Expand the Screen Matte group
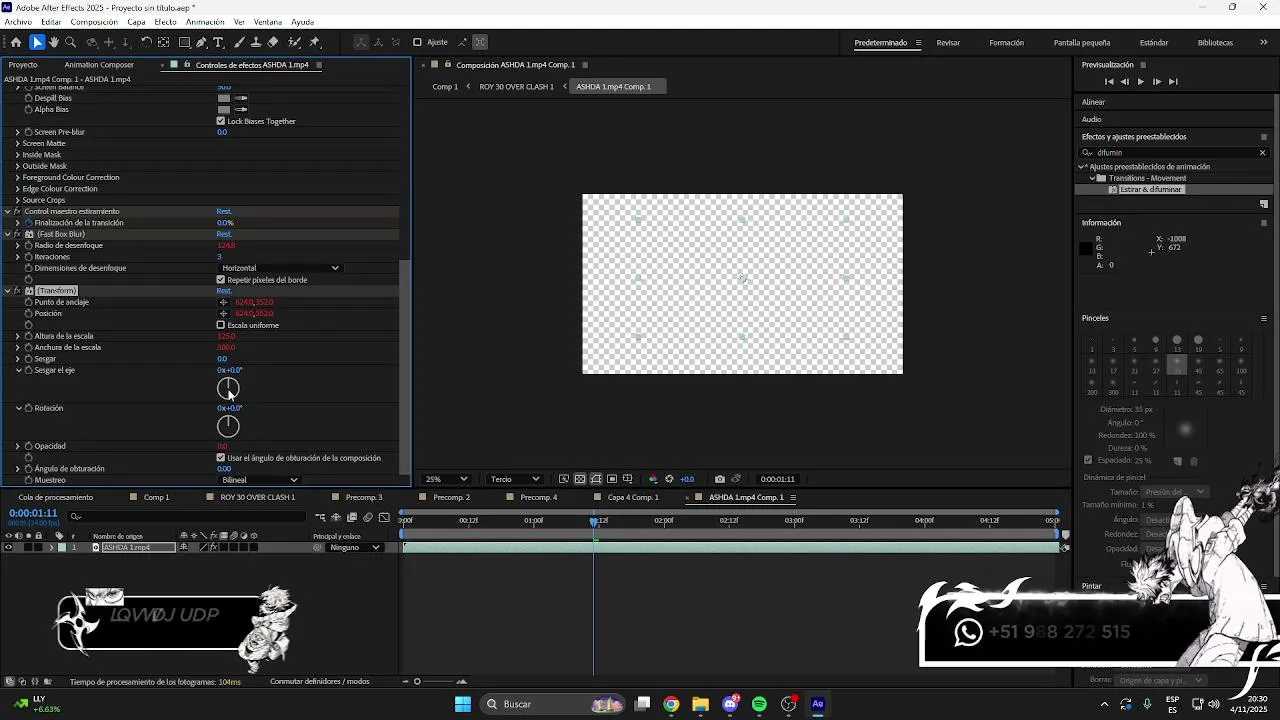1280x720 pixels. click(17, 144)
